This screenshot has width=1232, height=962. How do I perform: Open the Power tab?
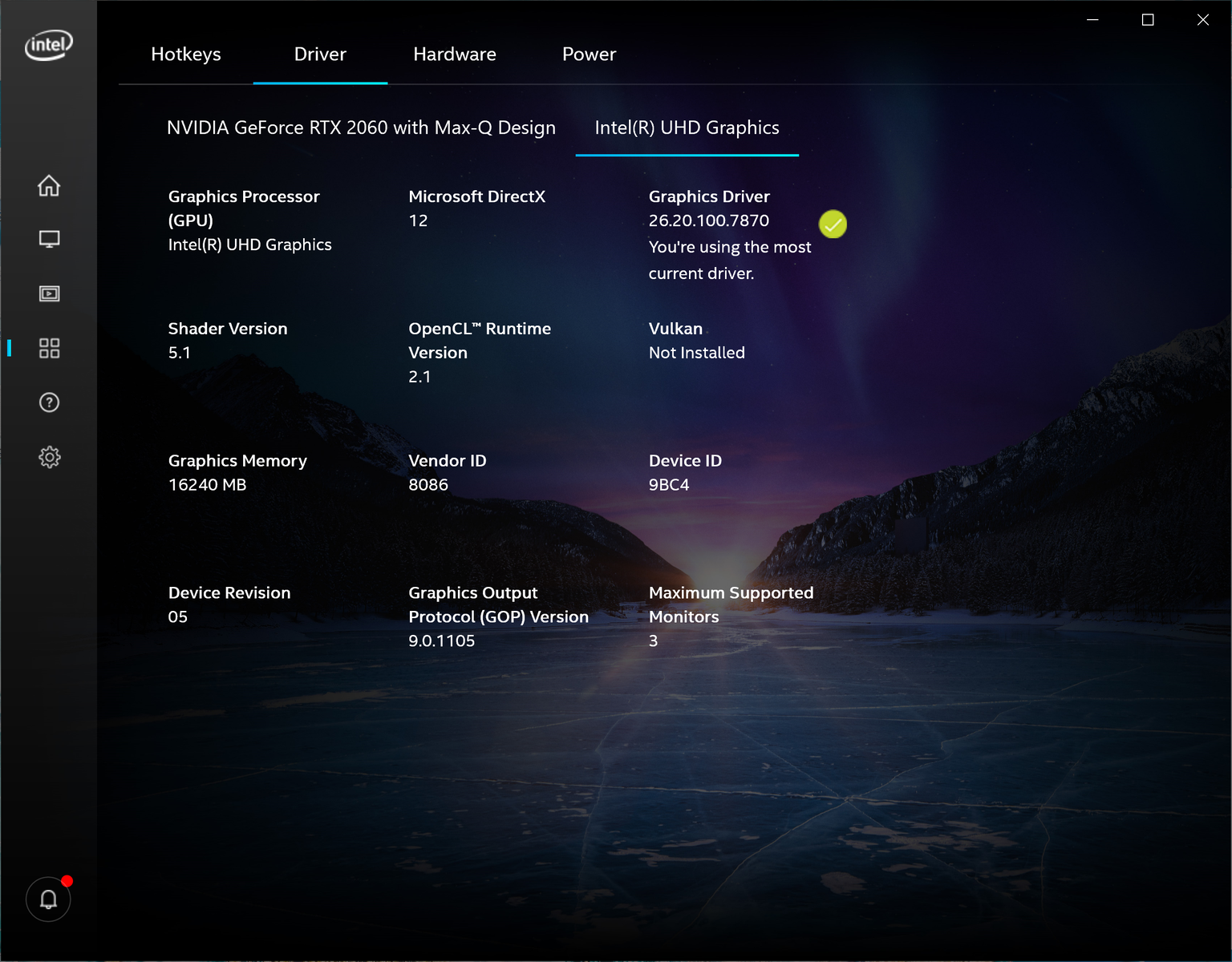tap(590, 55)
